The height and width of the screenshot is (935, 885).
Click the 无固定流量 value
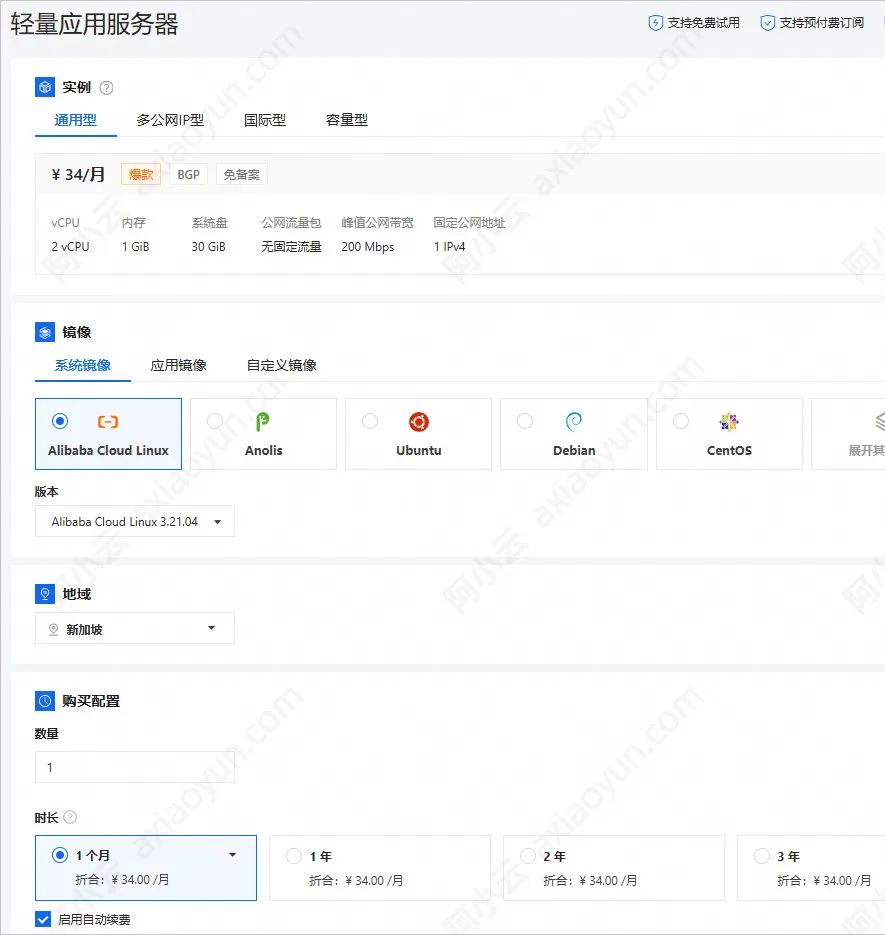(291, 246)
